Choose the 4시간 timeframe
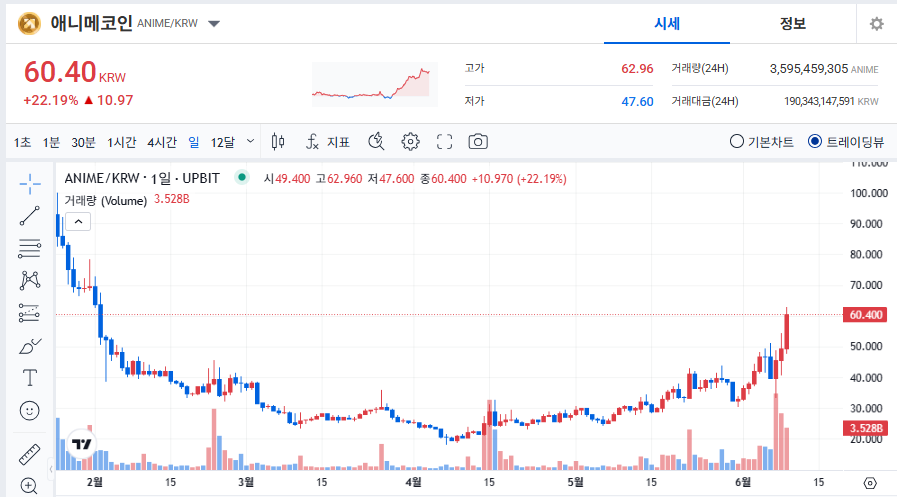897x497 pixels. click(162, 142)
